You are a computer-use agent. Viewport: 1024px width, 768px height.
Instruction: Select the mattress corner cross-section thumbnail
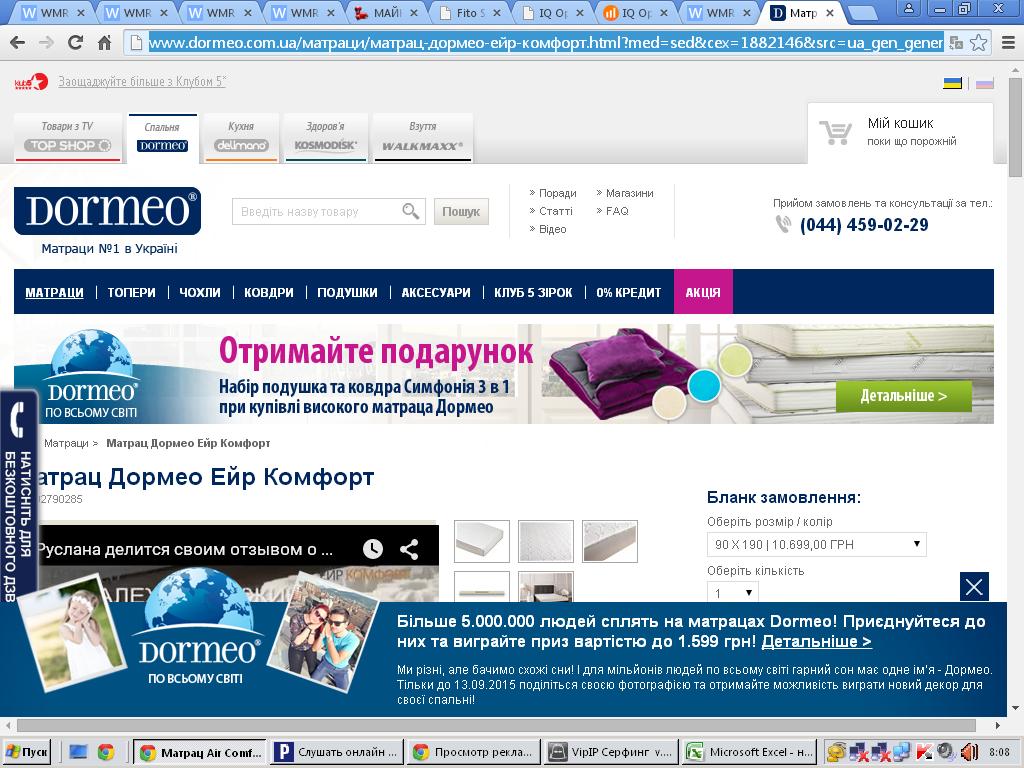(x=610, y=541)
